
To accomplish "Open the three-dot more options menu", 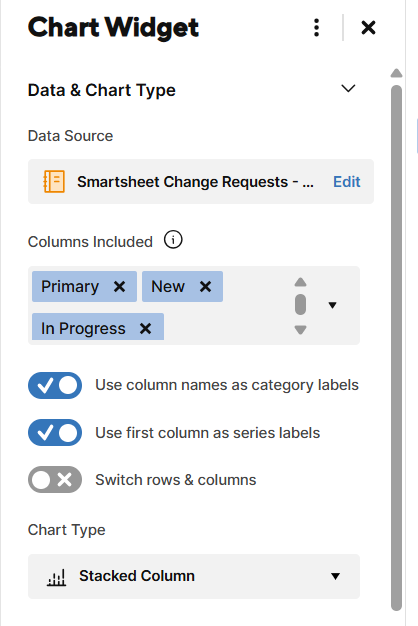I will coord(316,28).
